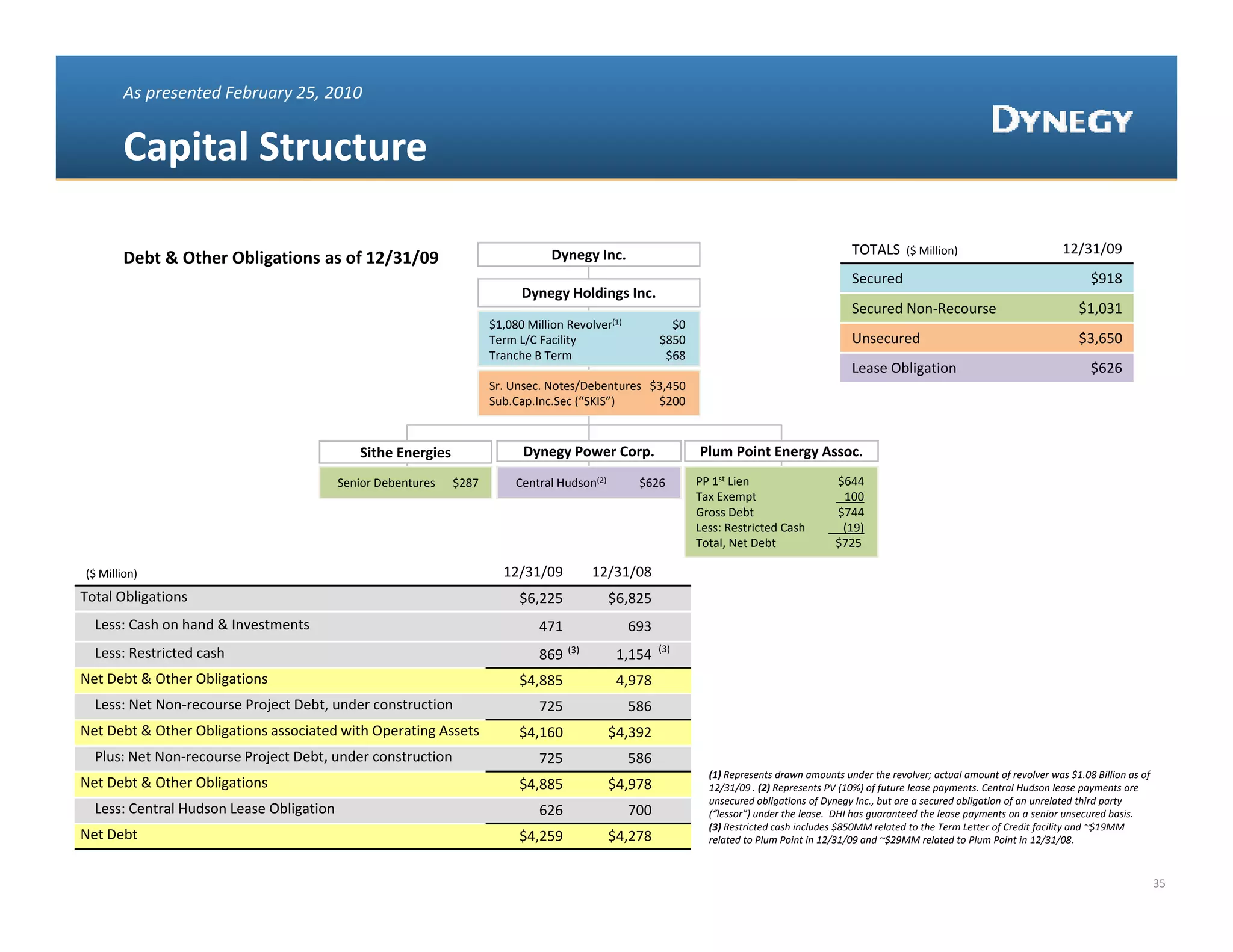This screenshot has width=1233, height=952.
Task: Click the $6,225 total obligations value
Action: (x=541, y=598)
